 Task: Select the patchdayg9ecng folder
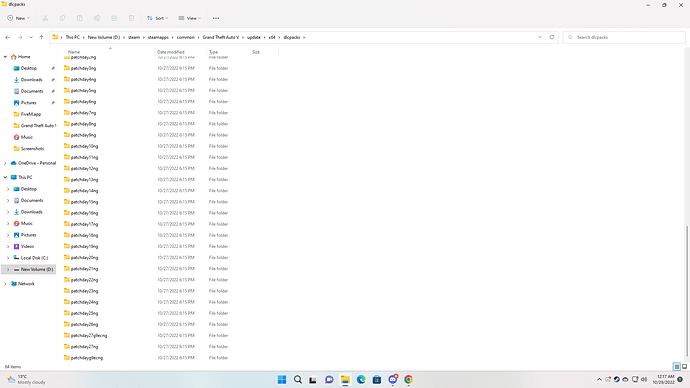click(x=87, y=358)
